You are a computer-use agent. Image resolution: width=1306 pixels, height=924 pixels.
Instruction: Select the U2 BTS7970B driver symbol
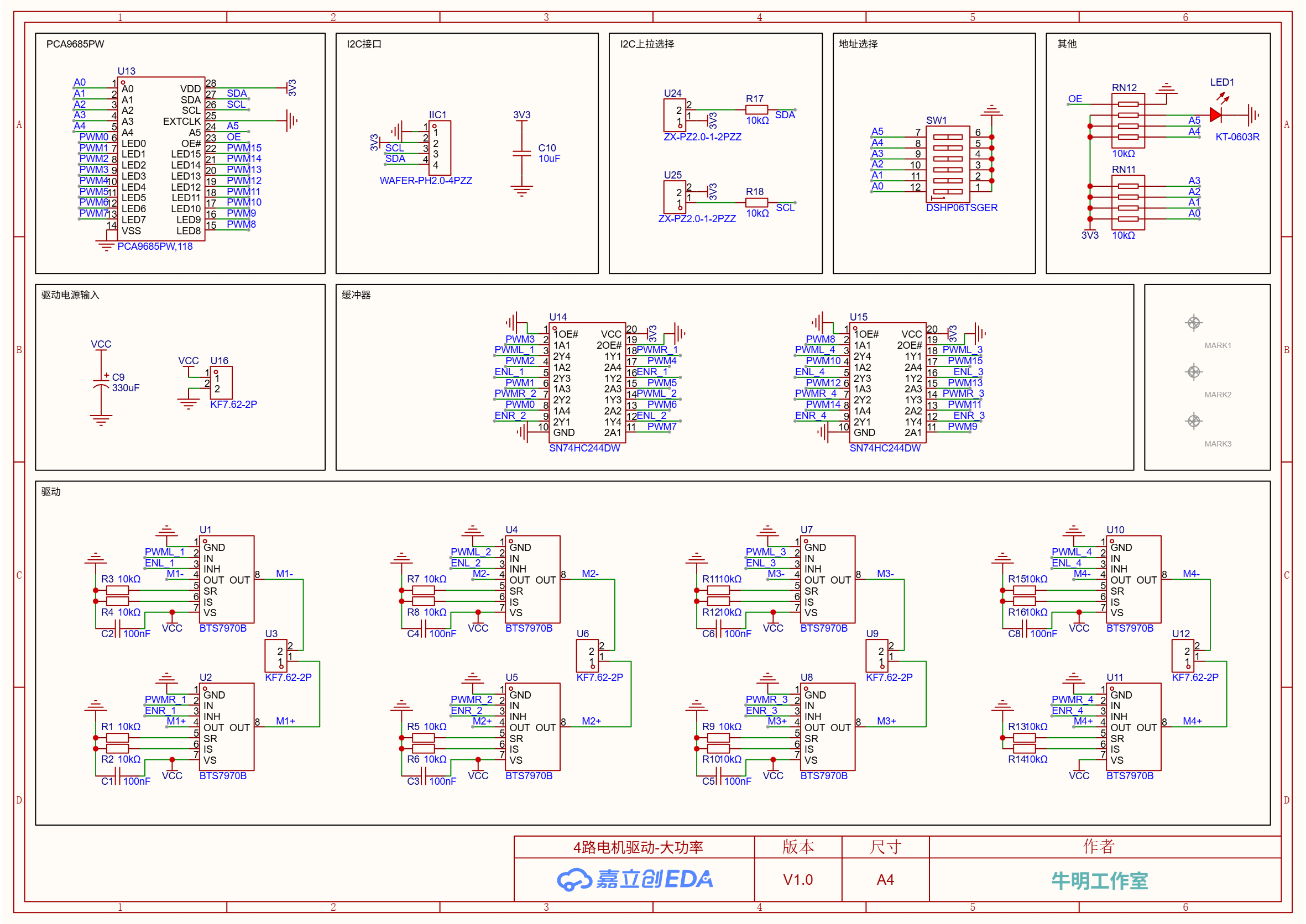click(x=227, y=727)
